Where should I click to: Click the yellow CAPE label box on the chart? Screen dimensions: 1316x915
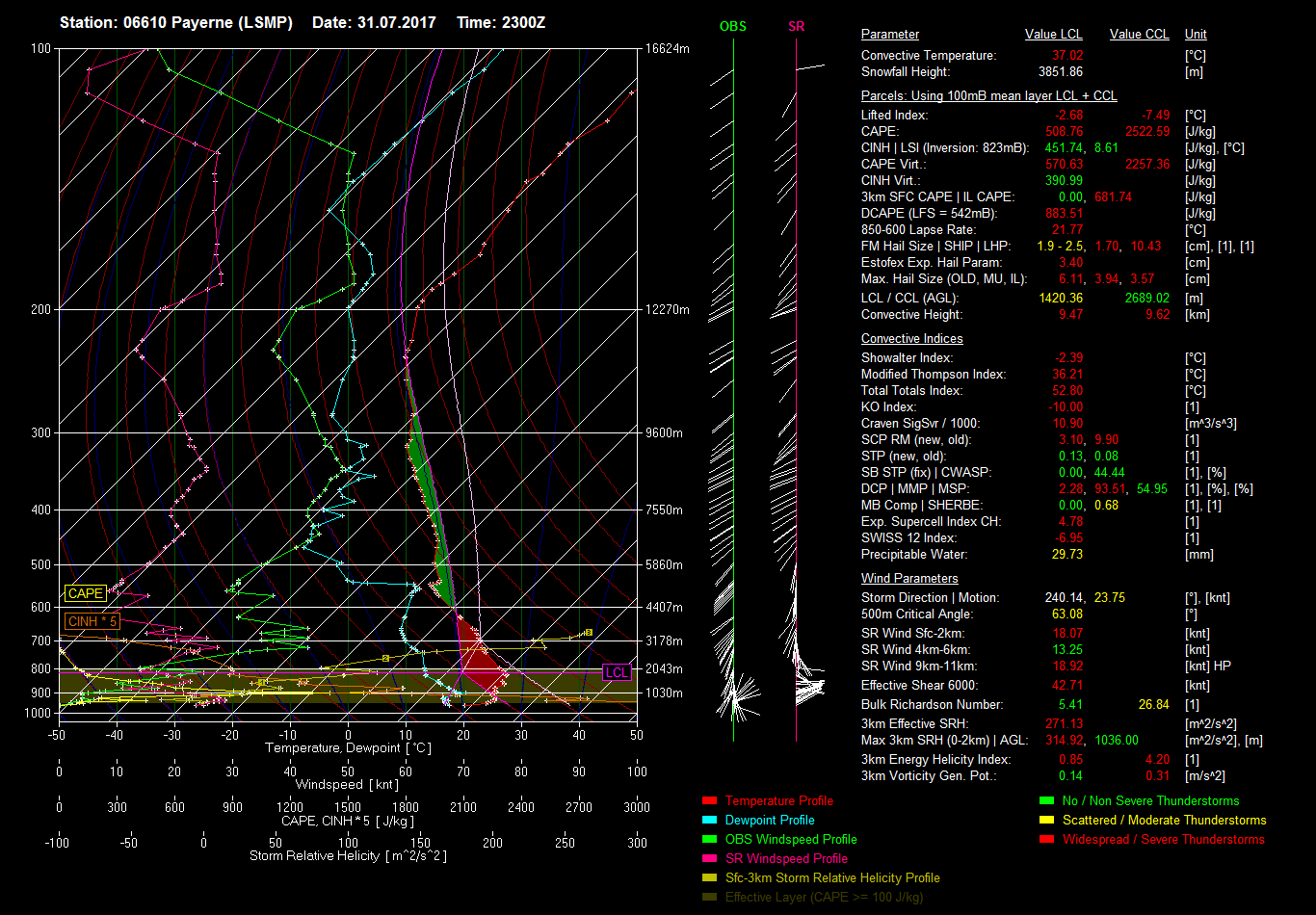tap(85, 594)
